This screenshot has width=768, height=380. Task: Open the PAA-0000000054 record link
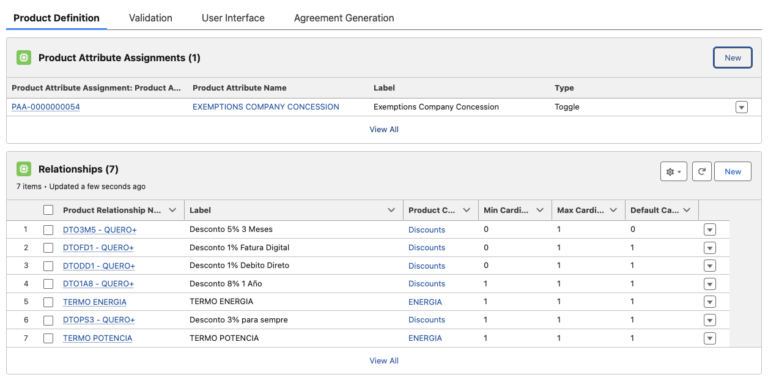tap(46, 107)
